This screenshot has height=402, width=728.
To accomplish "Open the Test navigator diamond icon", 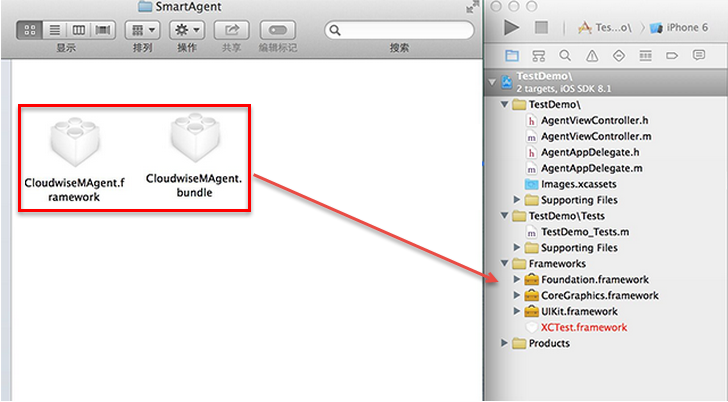I will [x=618, y=56].
